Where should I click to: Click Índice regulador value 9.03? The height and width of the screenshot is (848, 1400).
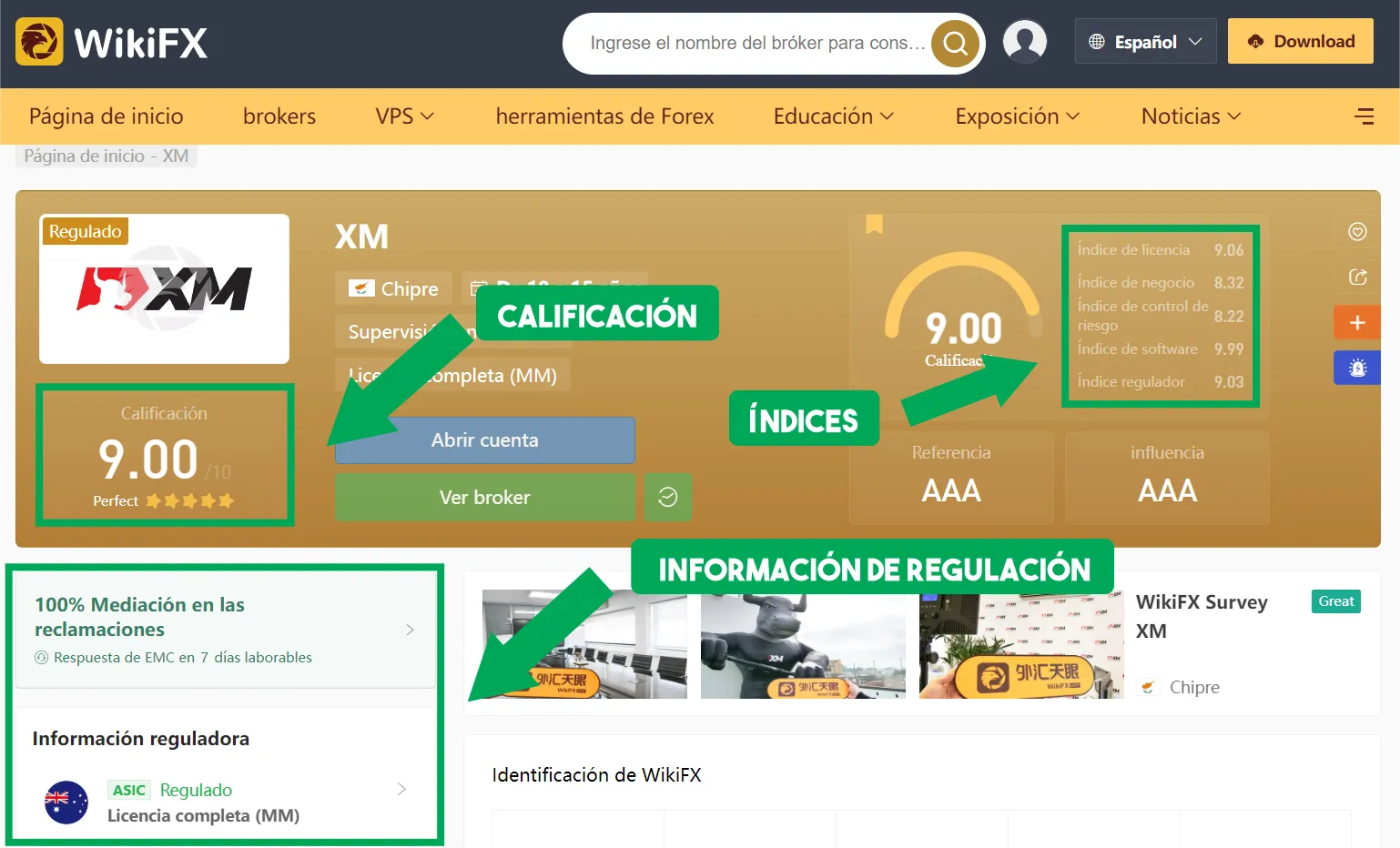(1229, 382)
